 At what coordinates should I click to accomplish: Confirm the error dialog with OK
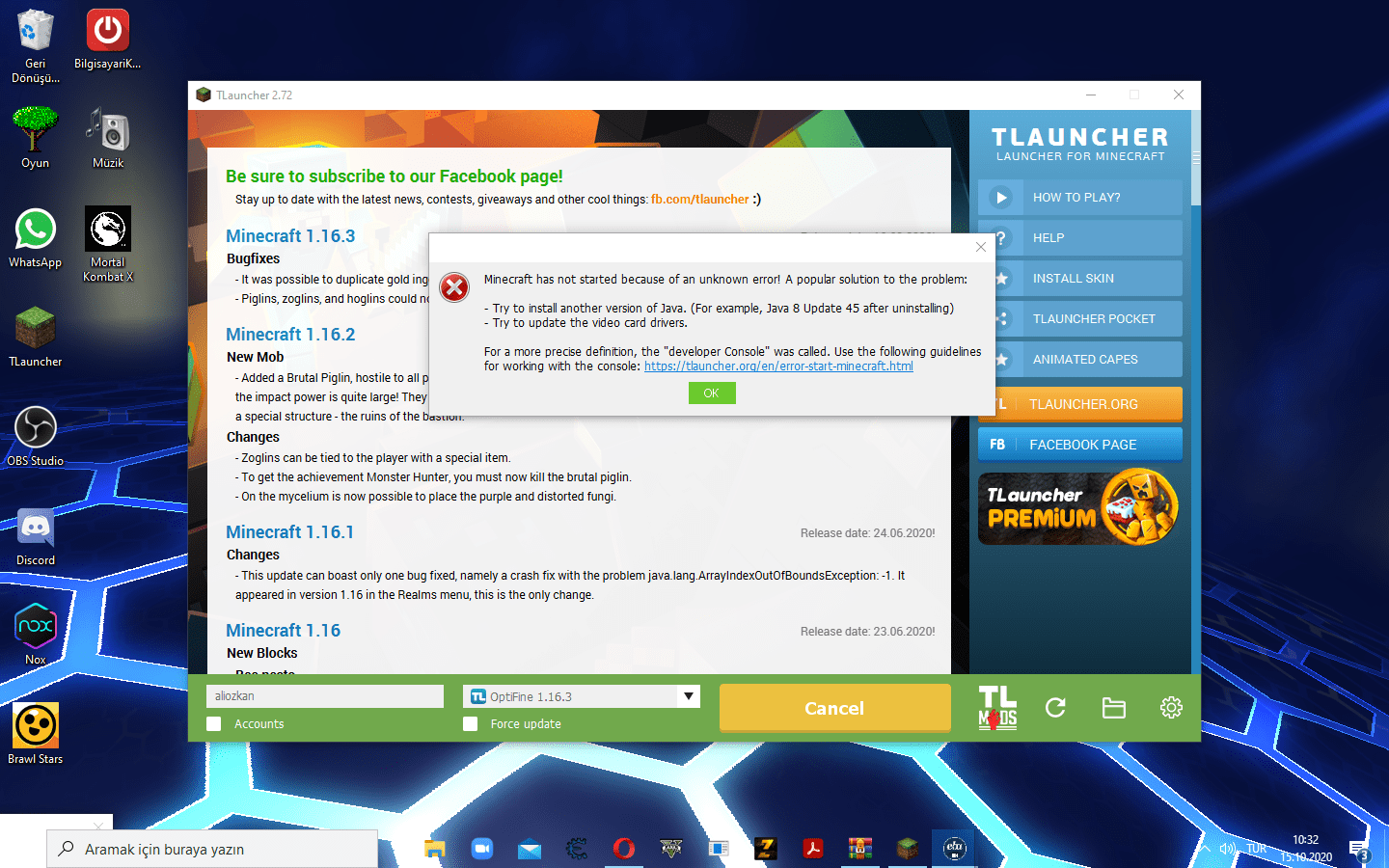tap(712, 393)
